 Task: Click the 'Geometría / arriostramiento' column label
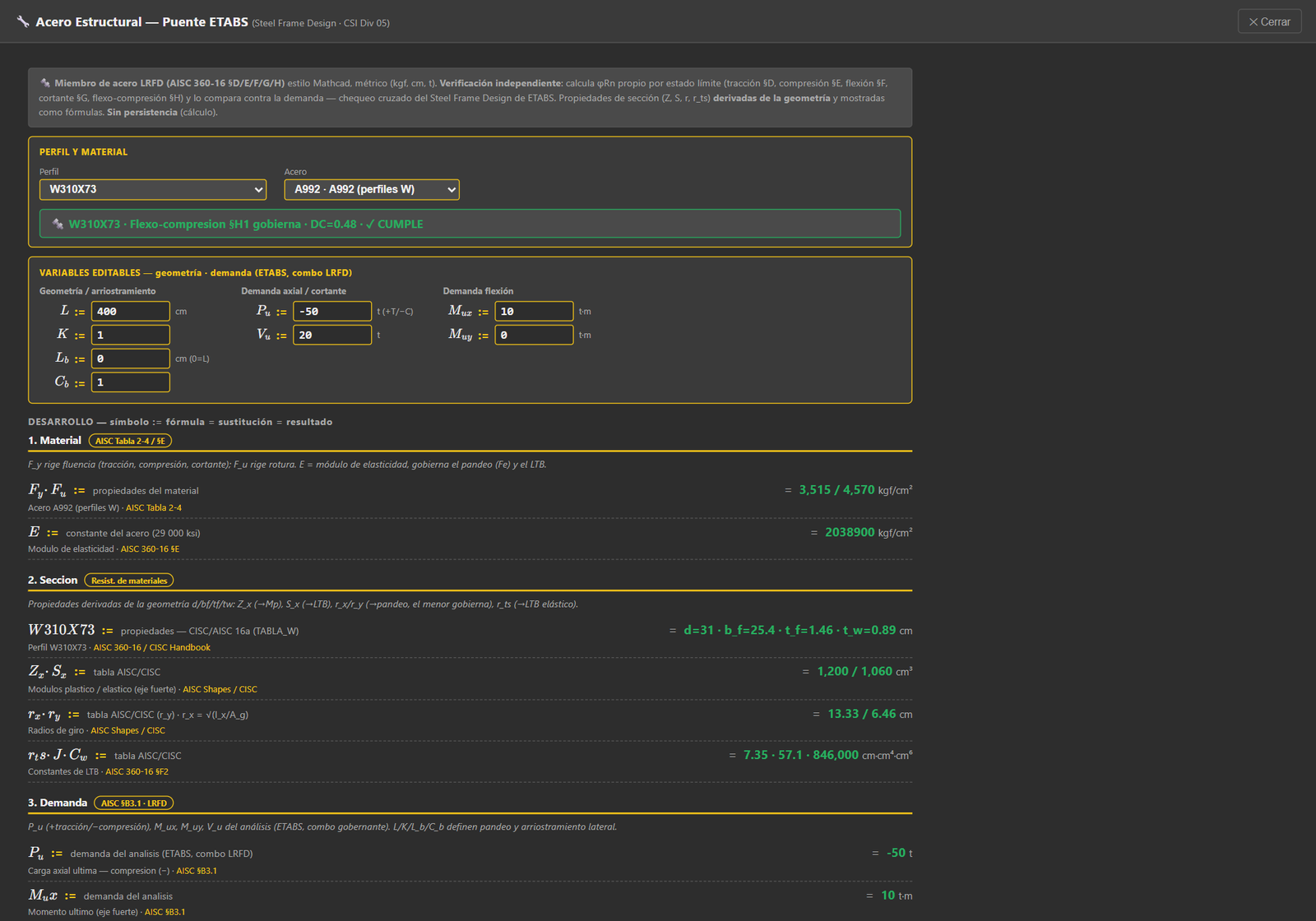(x=97, y=292)
